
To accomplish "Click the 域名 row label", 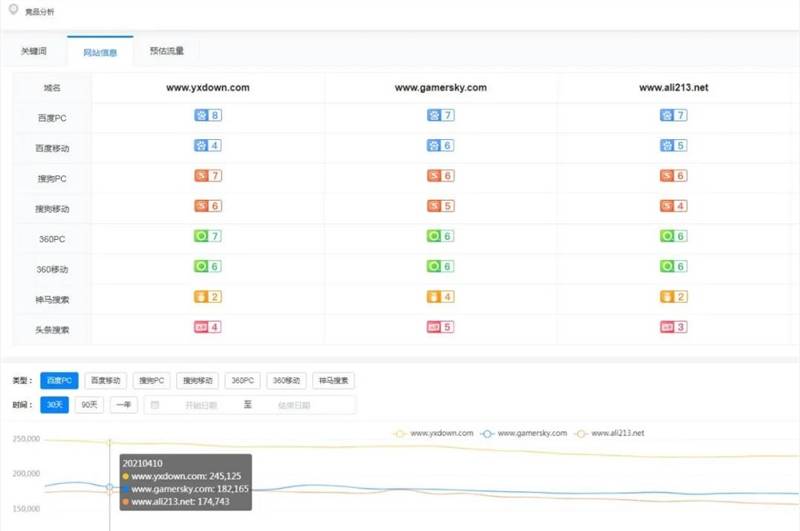I will [x=52, y=88].
